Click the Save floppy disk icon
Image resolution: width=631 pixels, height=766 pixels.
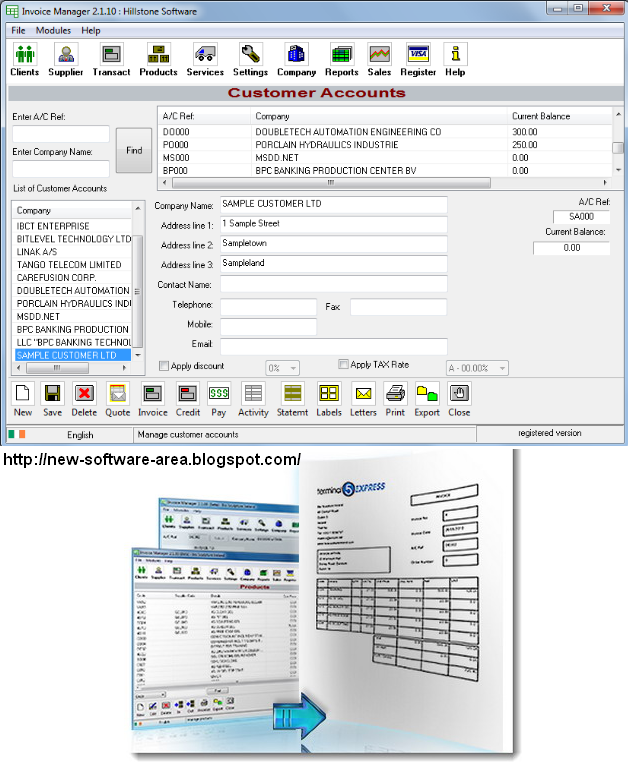[x=52, y=393]
